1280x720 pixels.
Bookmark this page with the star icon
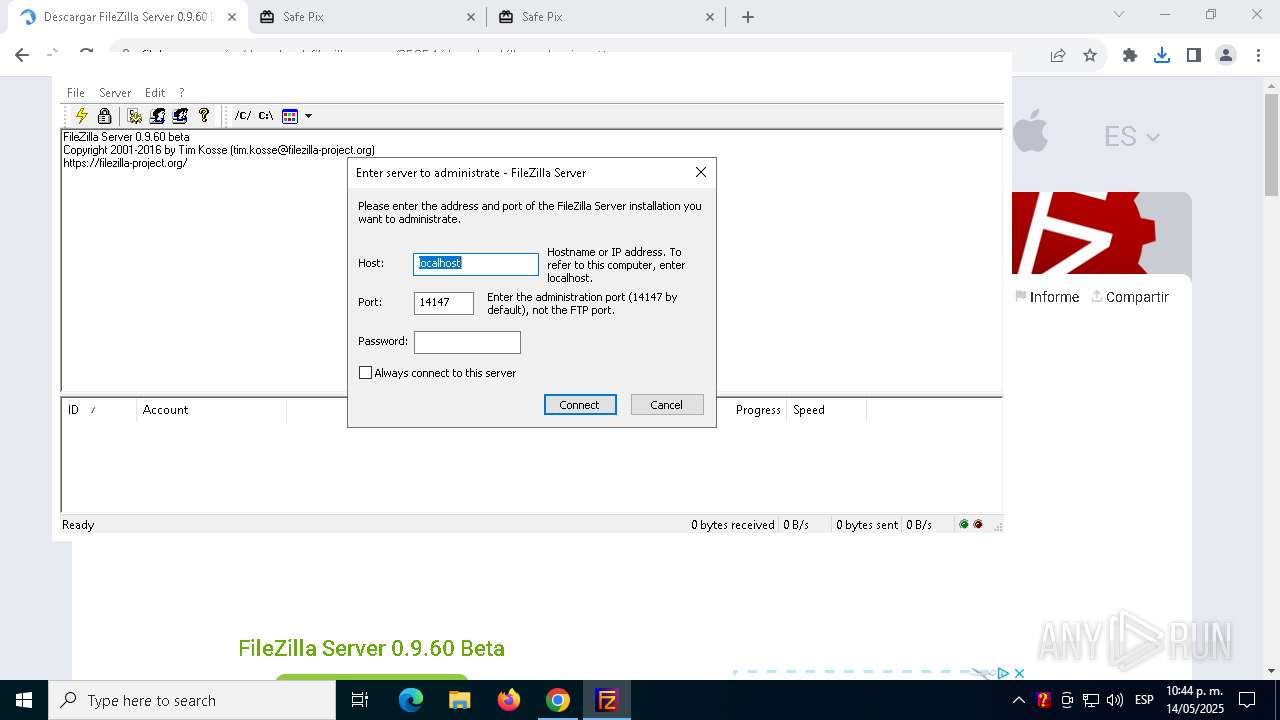[1090, 56]
